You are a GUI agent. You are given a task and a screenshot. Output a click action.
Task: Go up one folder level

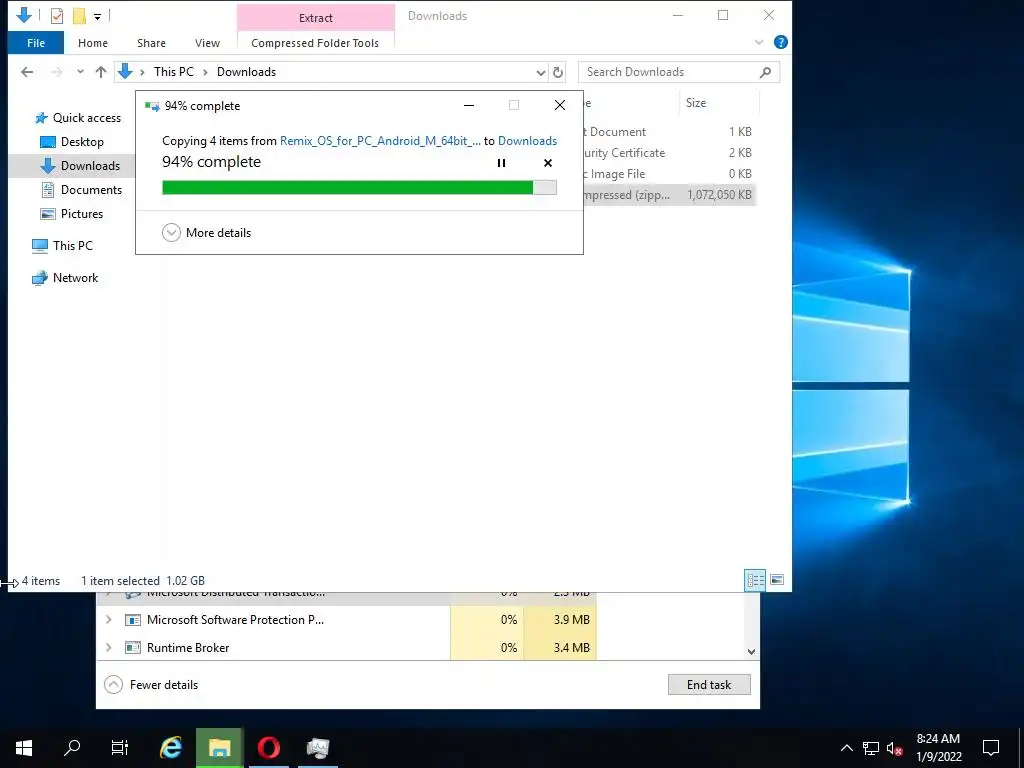(x=101, y=72)
